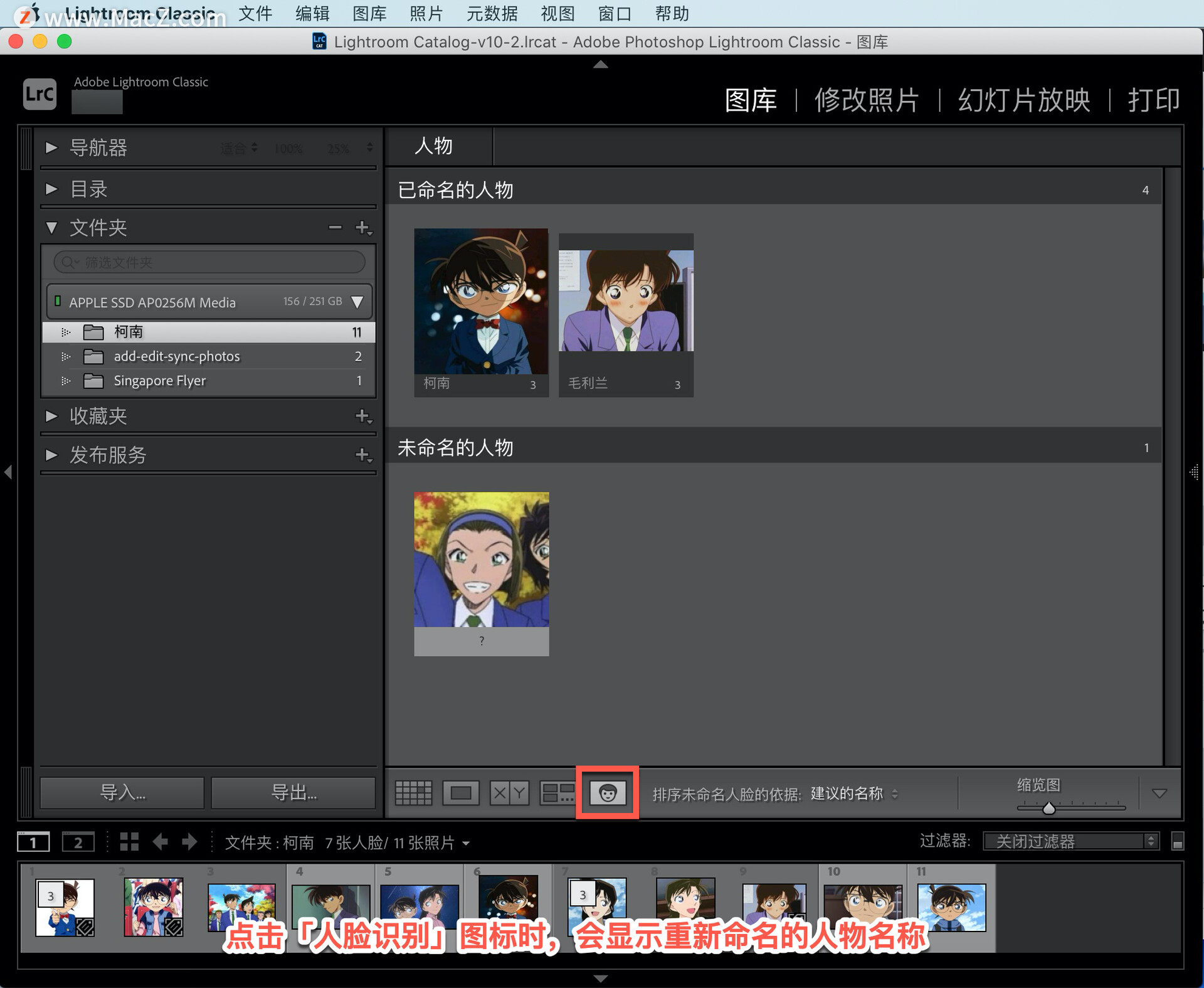This screenshot has width=1204, height=988.
Task: Collapse the left panel group
Action: 8,472
